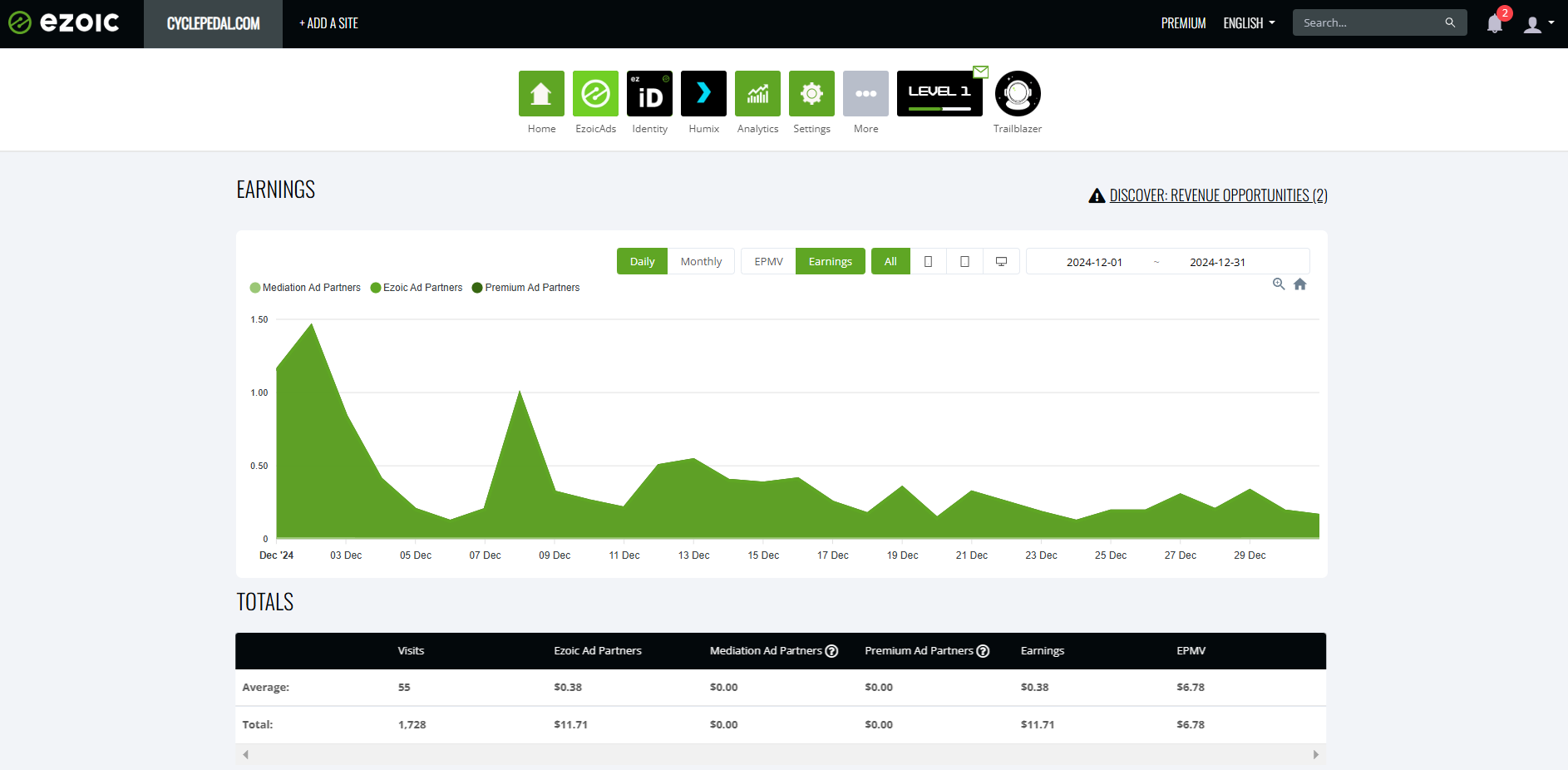Open the Analytics chart icon
This screenshot has width=1568, height=770.
[x=757, y=93]
